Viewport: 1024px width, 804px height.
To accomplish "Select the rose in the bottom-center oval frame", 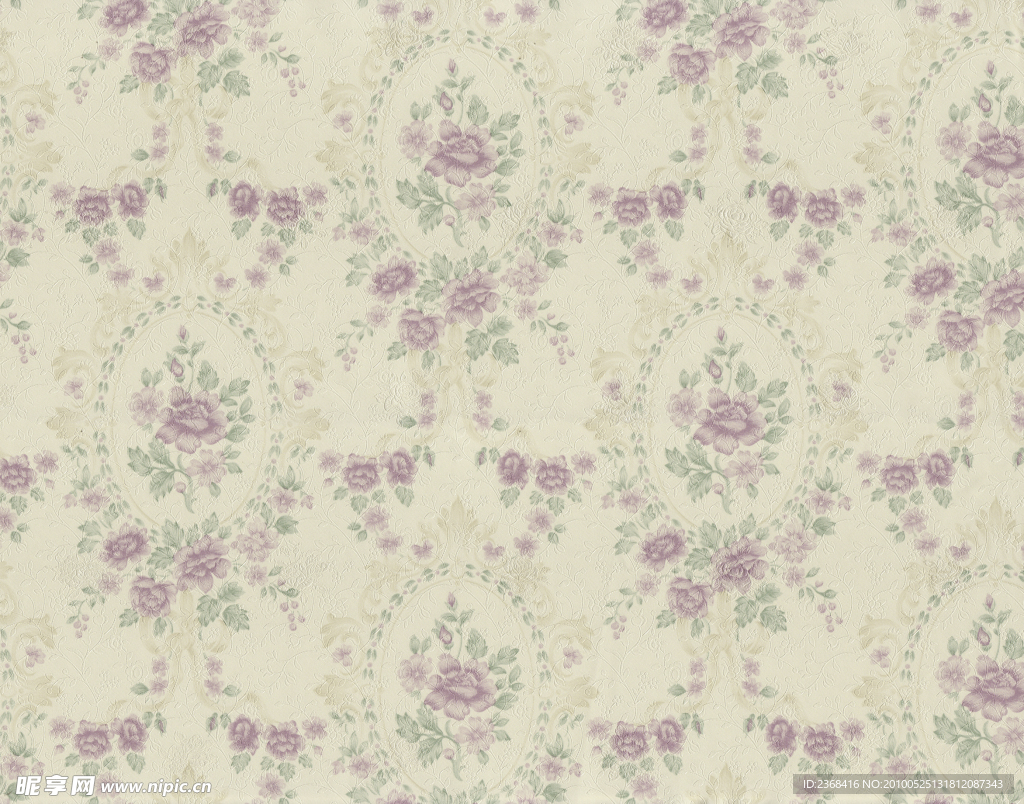I will 460,688.
